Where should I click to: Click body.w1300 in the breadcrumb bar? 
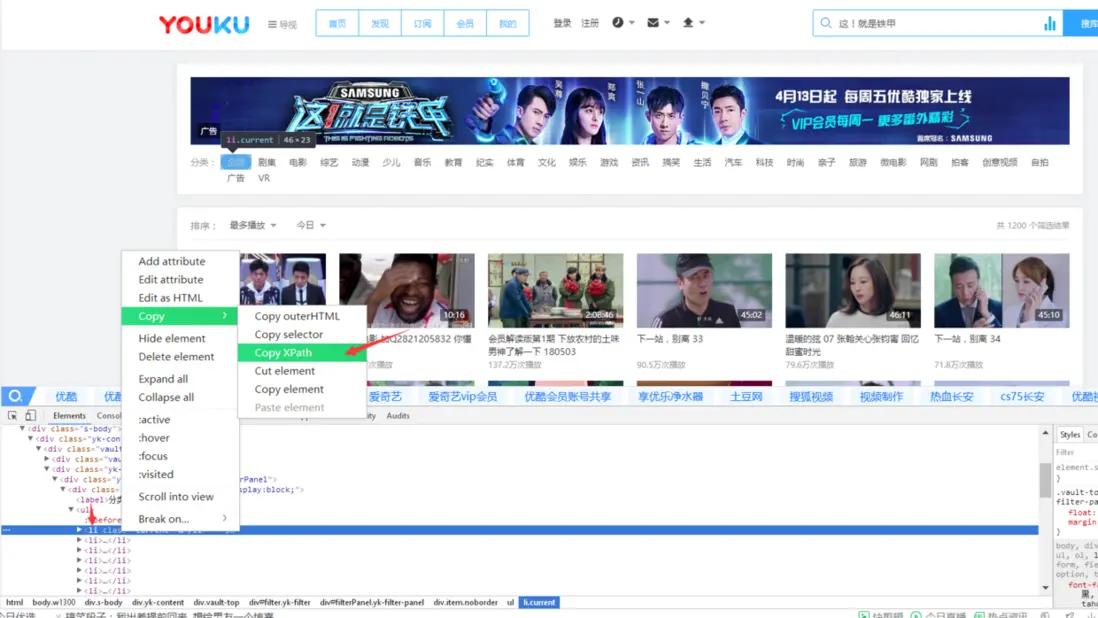coord(54,603)
